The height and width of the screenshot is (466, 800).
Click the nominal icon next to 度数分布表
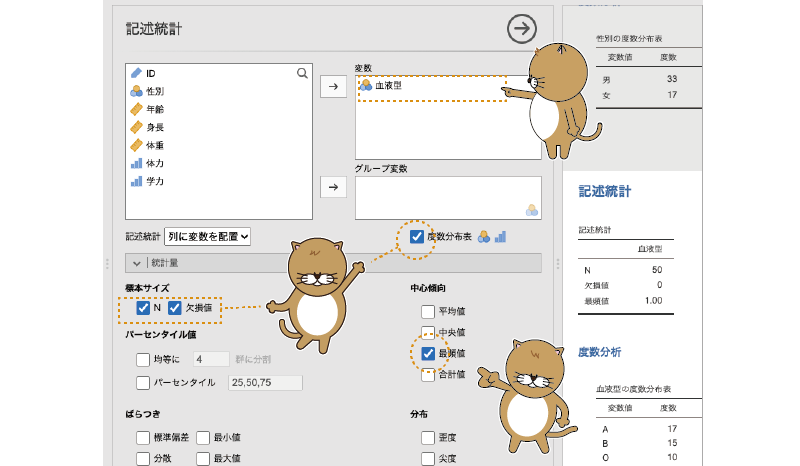(x=484, y=237)
